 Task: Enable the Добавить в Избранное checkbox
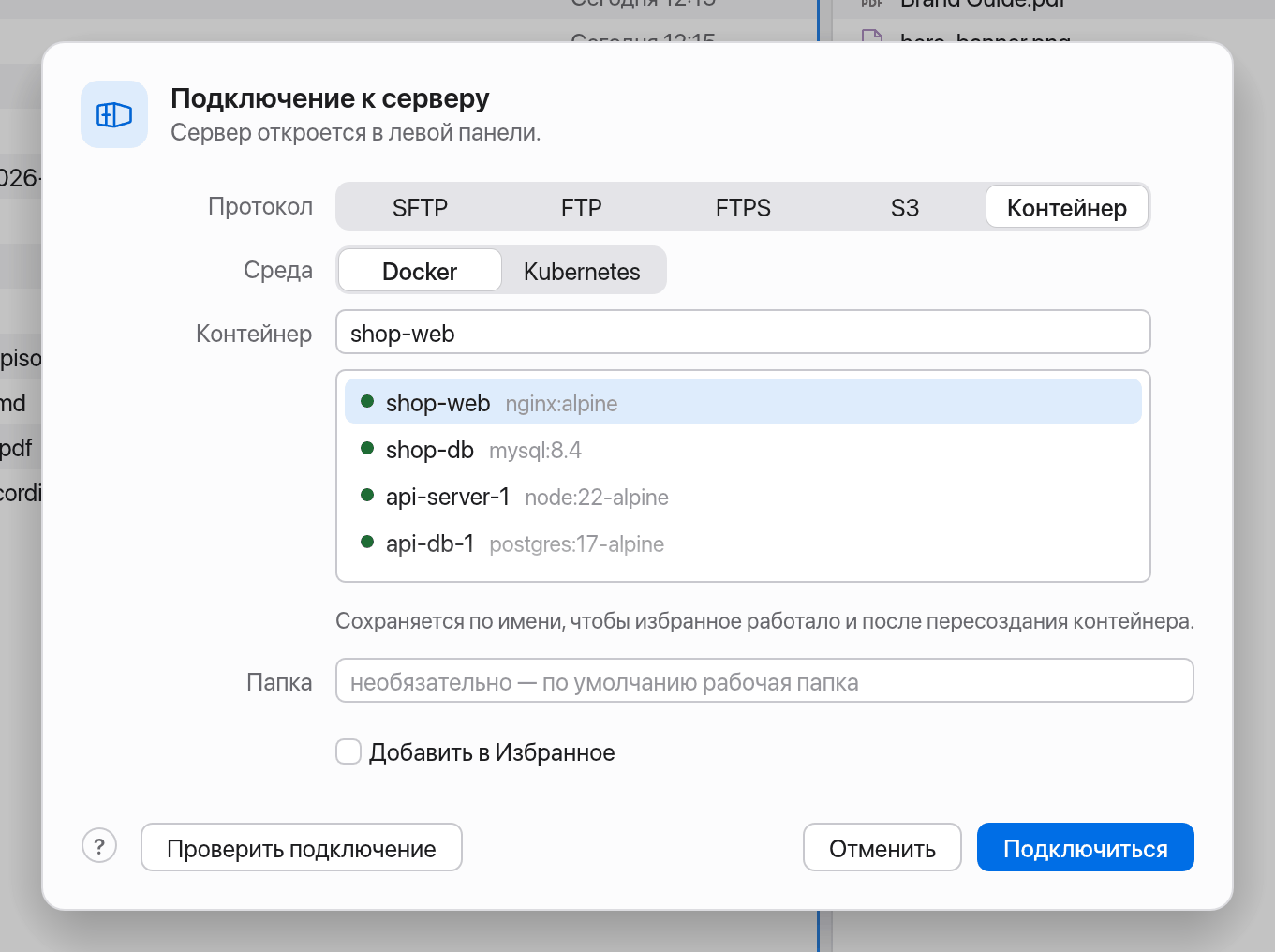tap(348, 751)
